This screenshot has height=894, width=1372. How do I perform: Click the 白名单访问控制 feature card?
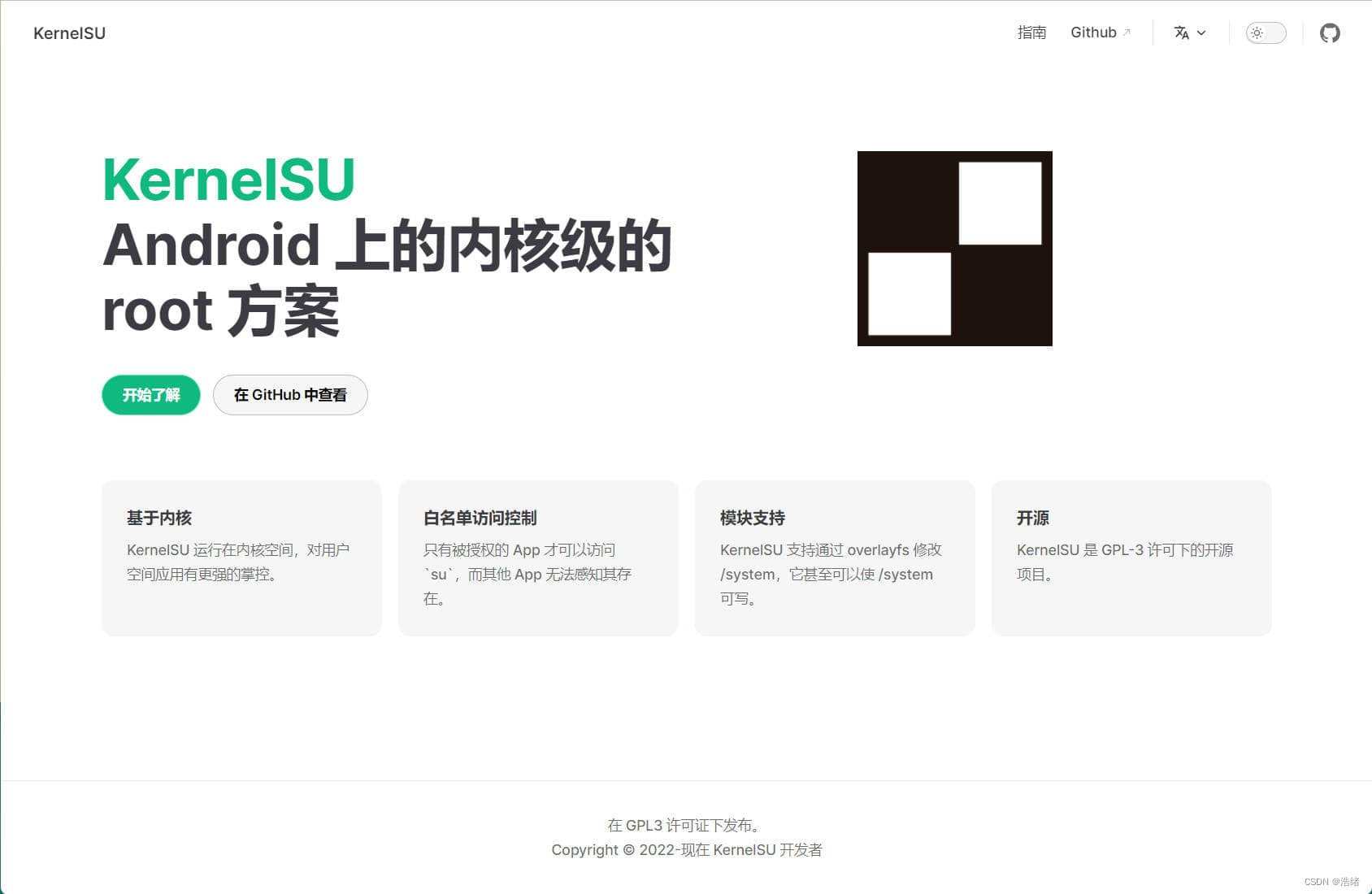click(538, 558)
